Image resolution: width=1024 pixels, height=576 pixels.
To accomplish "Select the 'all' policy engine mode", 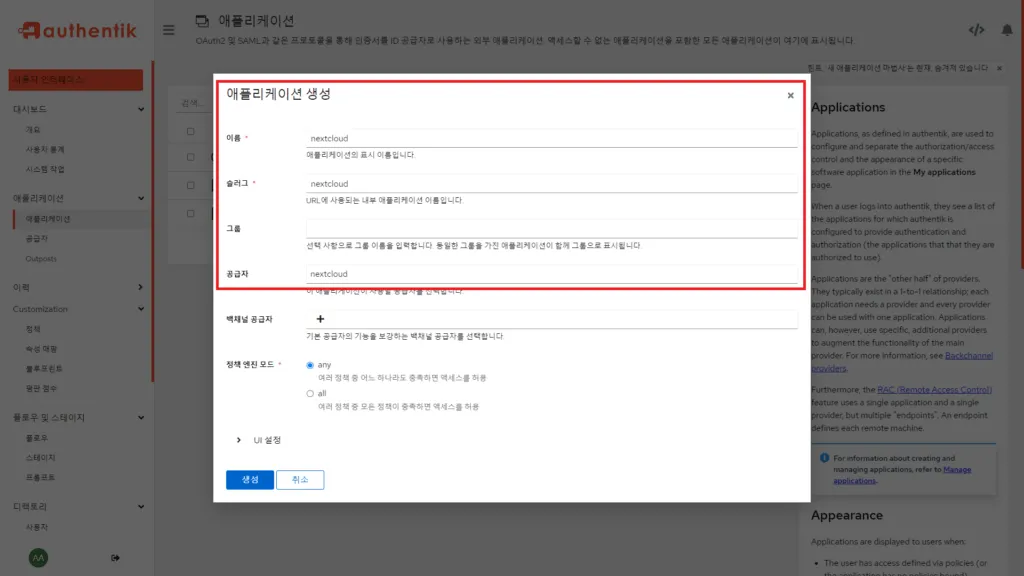I will pyautogui.click(x=310, y=393).
